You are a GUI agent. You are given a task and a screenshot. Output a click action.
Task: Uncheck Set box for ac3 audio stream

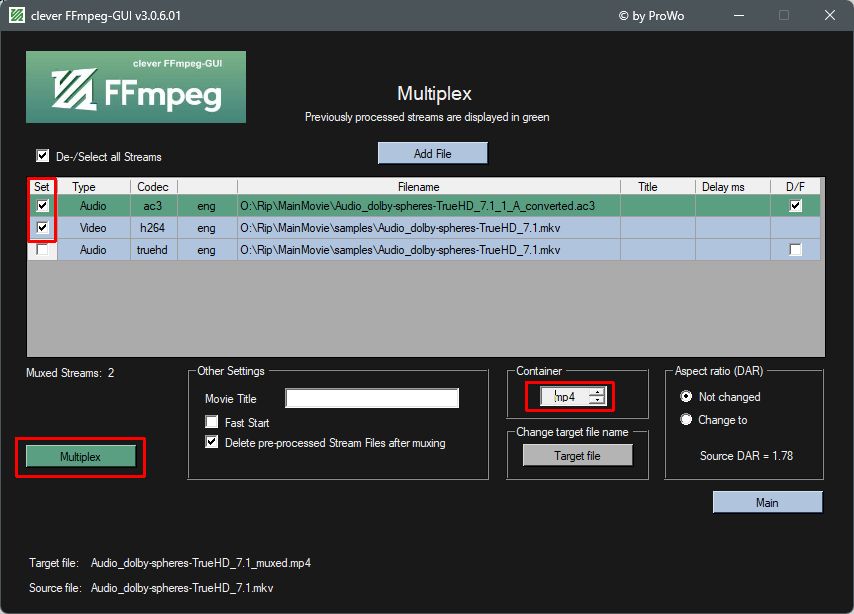(x=42, y=205)
